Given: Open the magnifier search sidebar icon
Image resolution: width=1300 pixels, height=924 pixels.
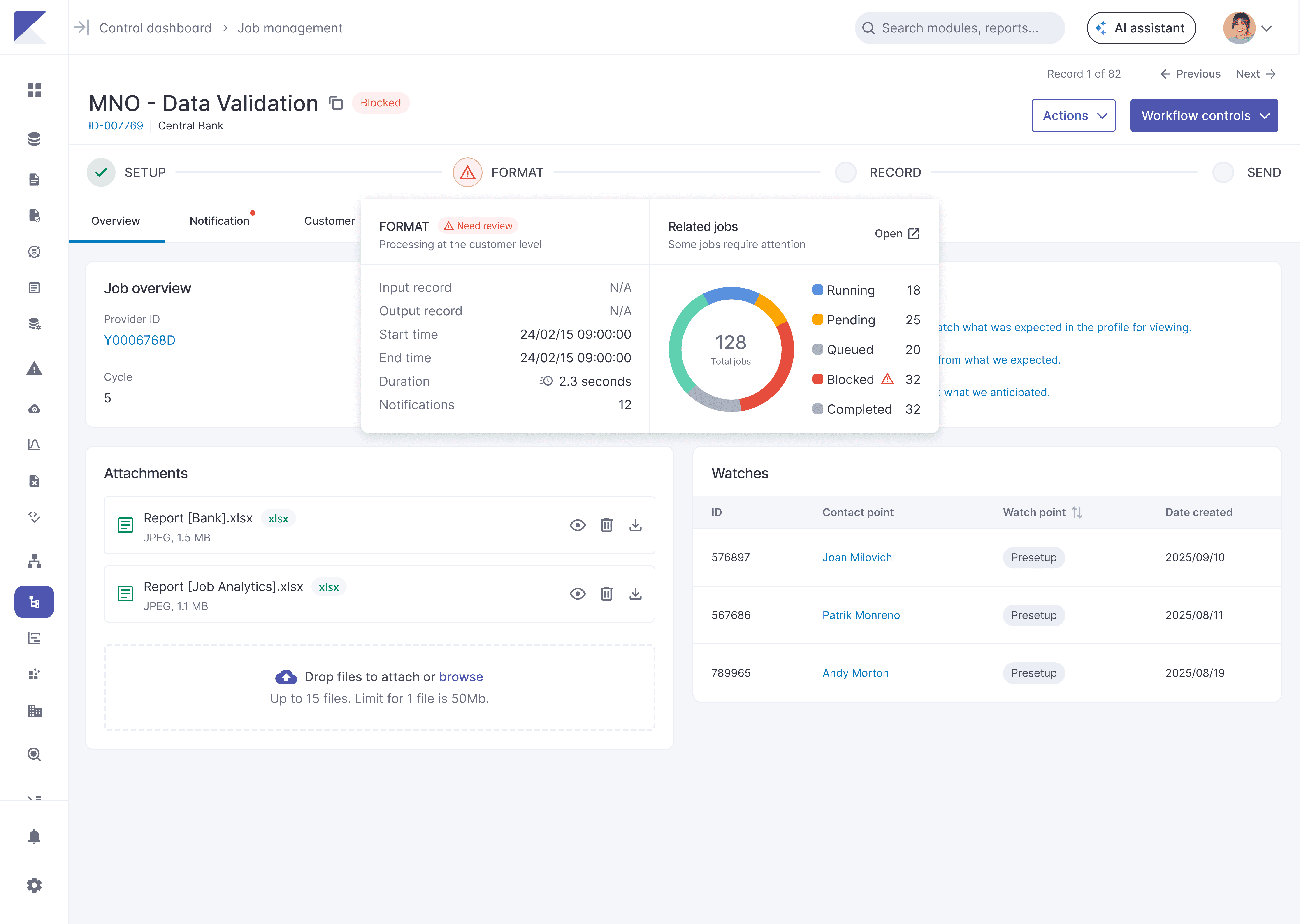Looking at the screenshot, I should point(34,754).
